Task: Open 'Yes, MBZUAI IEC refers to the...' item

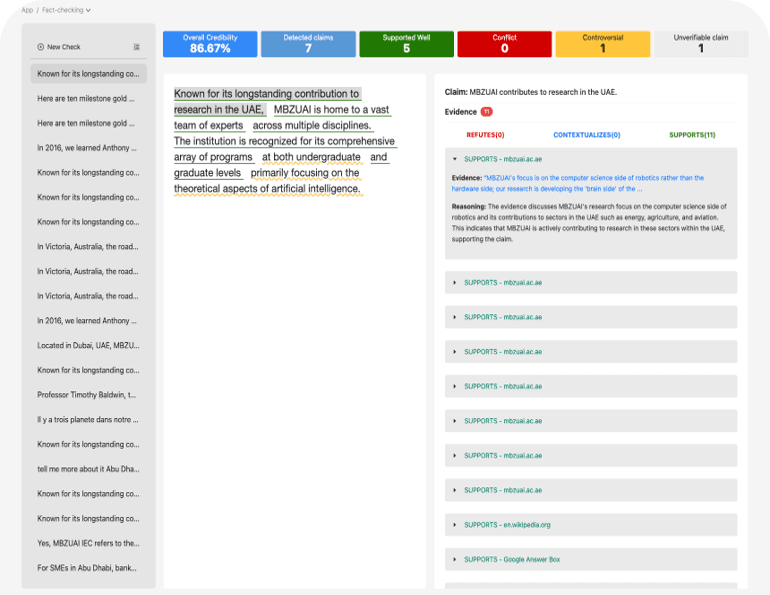Action: click(88, 543)
